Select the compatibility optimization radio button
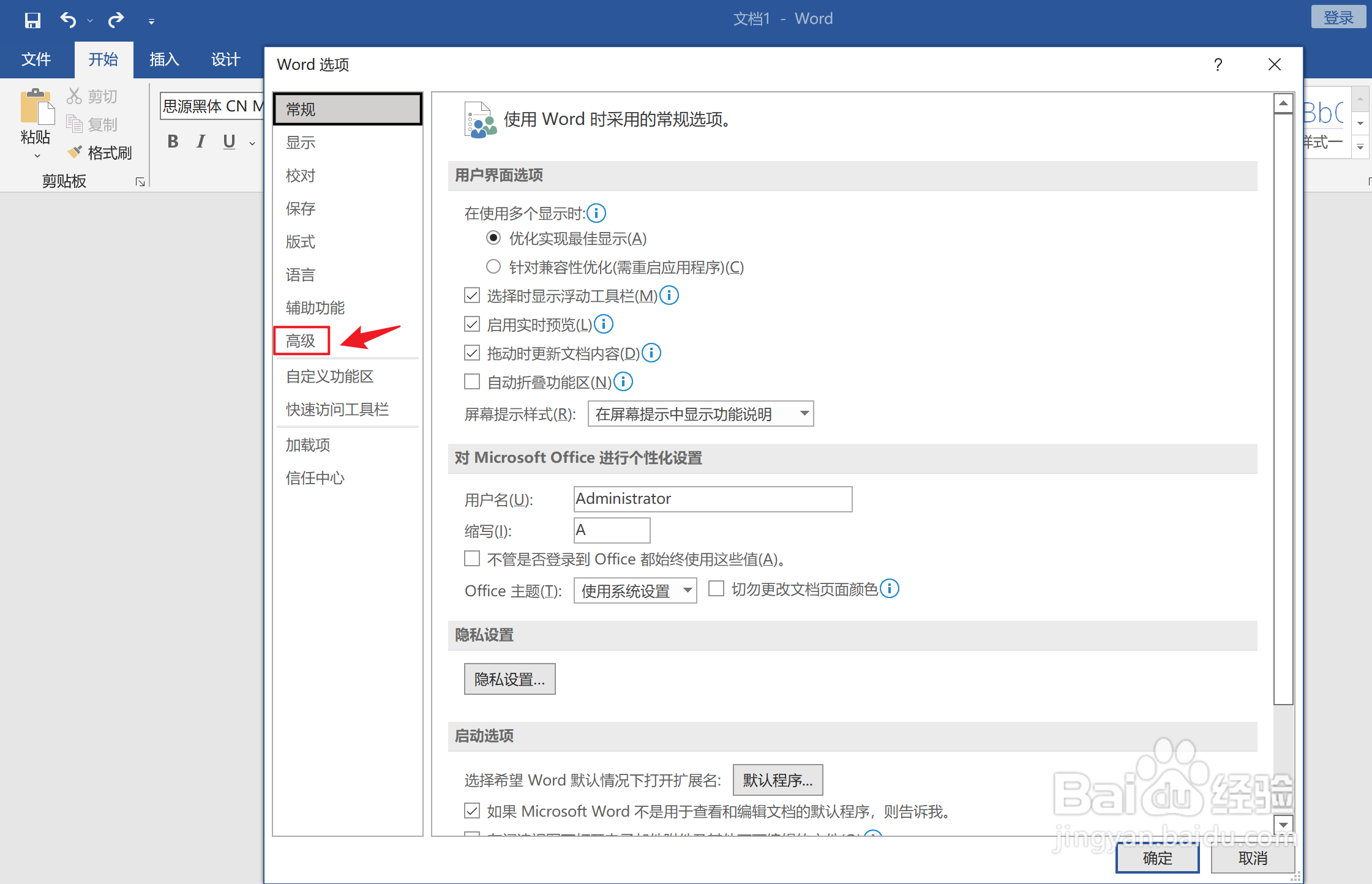Viewport: 1372px width, 884px height. pos(493,267)
